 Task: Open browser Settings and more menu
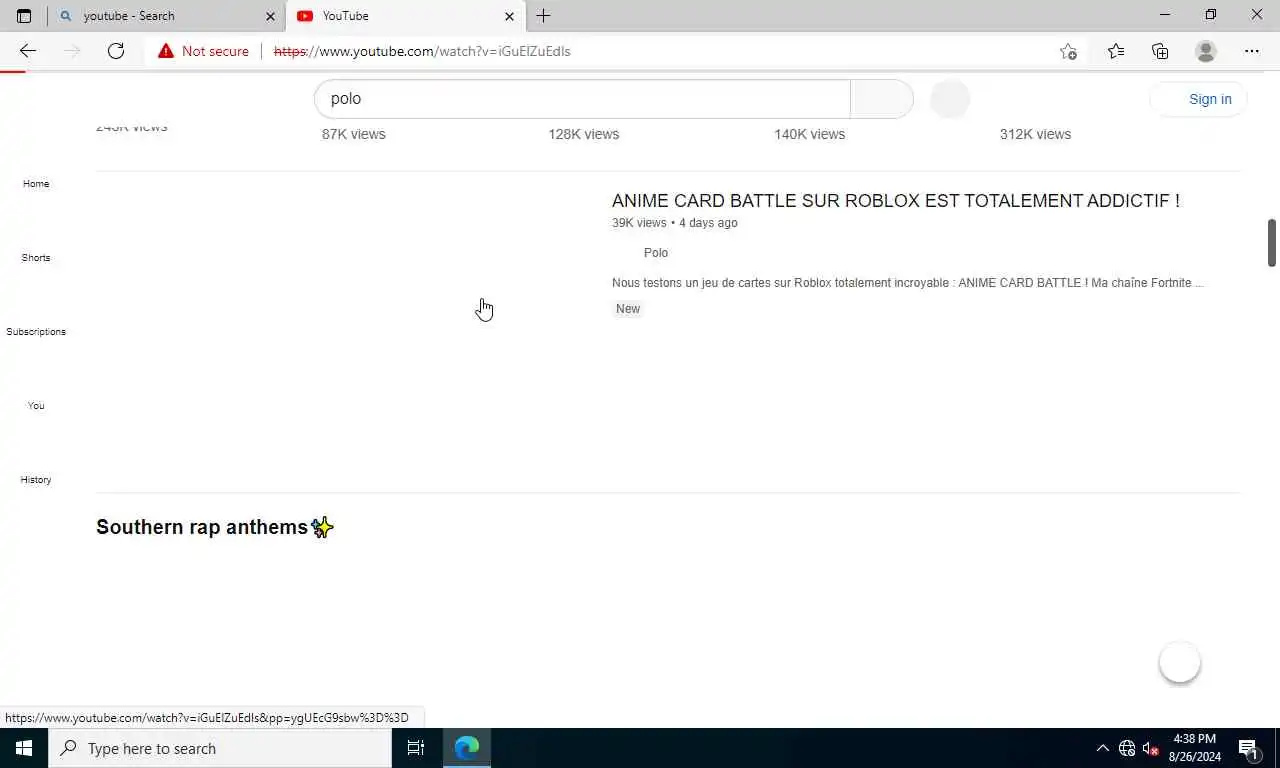point(1252,51)
